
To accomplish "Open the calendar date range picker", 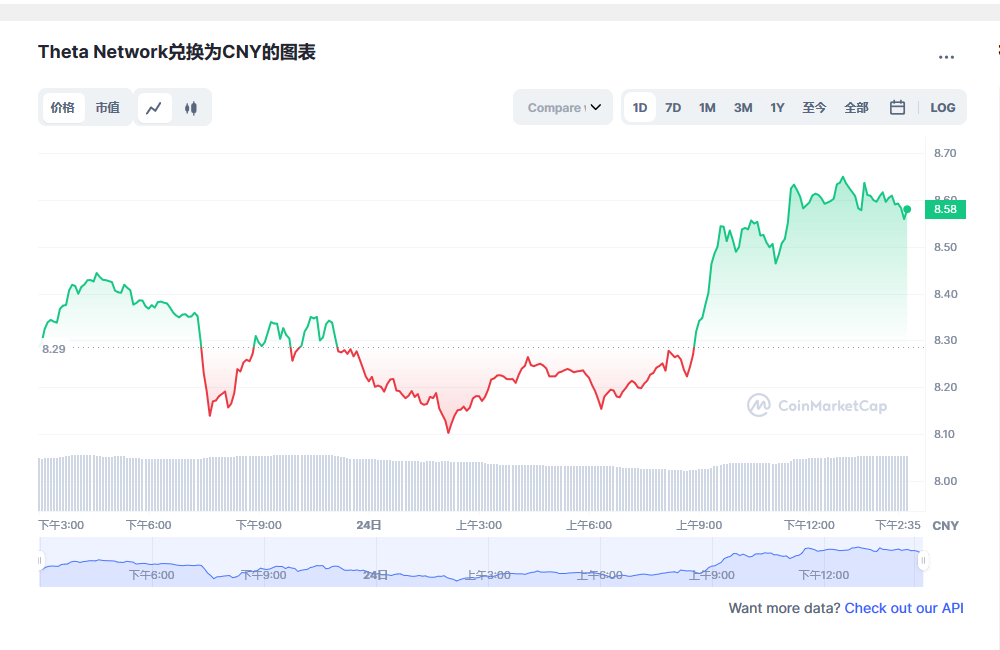I will pos(897,107).
